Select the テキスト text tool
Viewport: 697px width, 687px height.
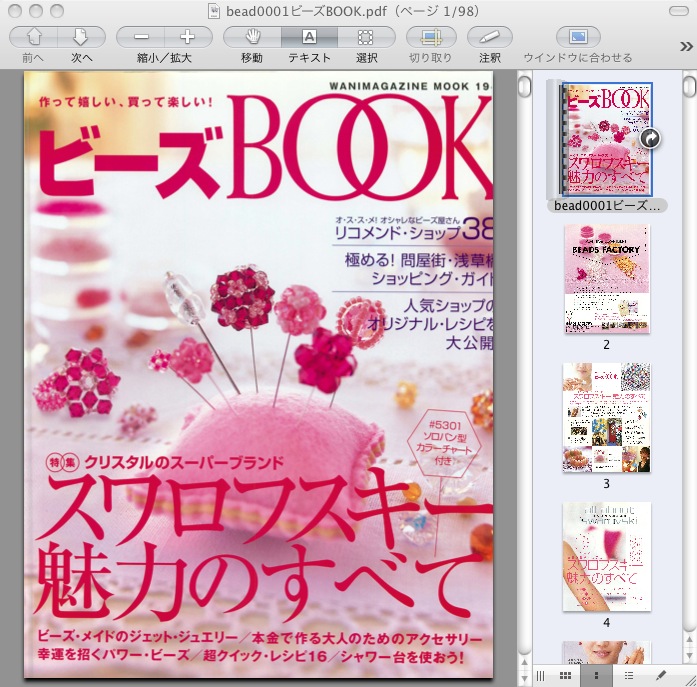click(x=309, y=37)
